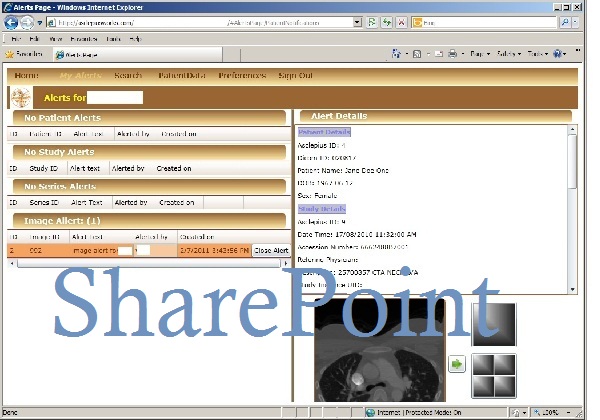Click alert grid scroll-left arrow
600x420 pixels.
[x=12, y=263]
